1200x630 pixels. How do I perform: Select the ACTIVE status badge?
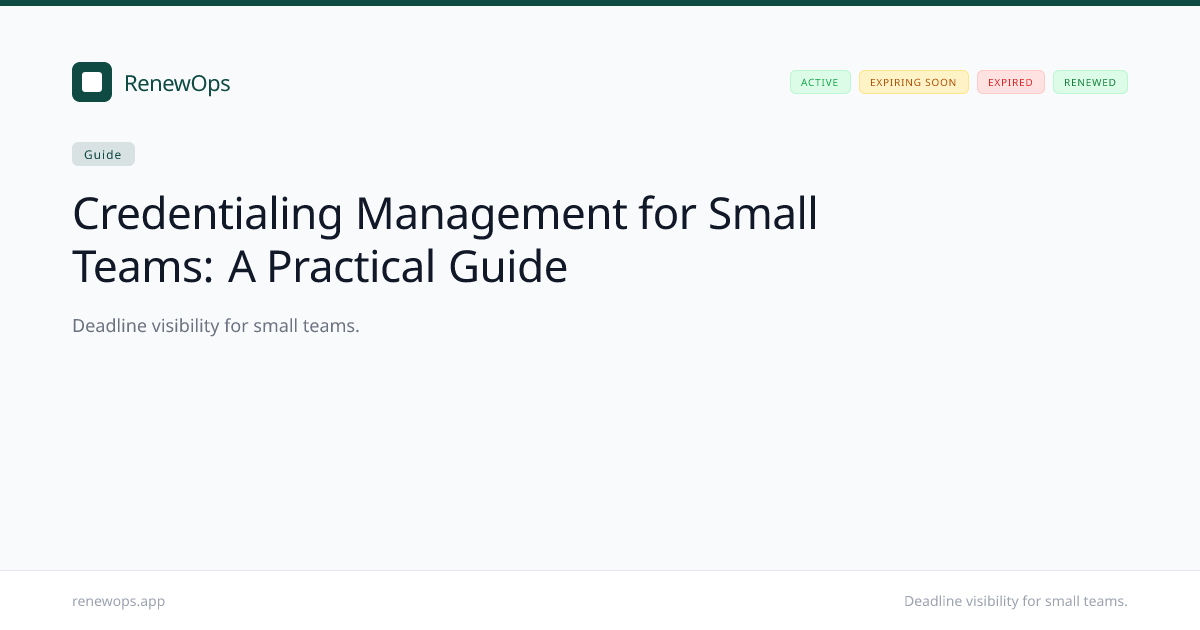820,82
